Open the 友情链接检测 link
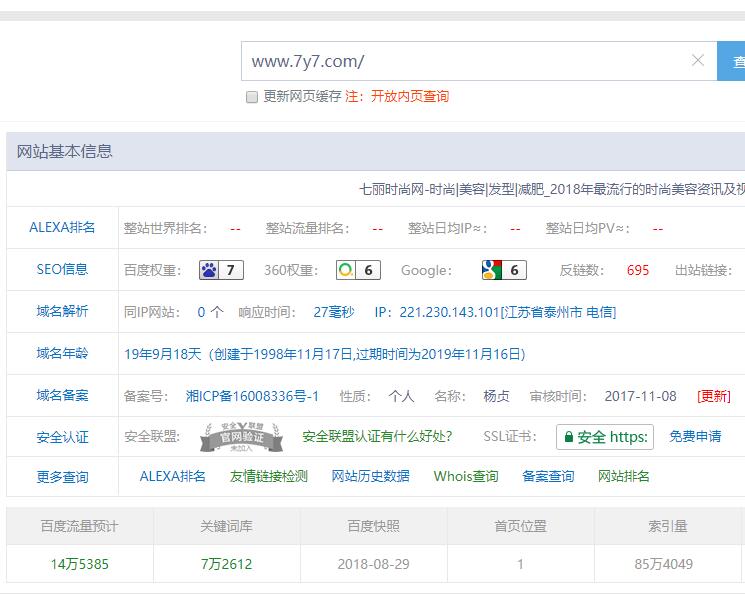 [x=269, y=476]
